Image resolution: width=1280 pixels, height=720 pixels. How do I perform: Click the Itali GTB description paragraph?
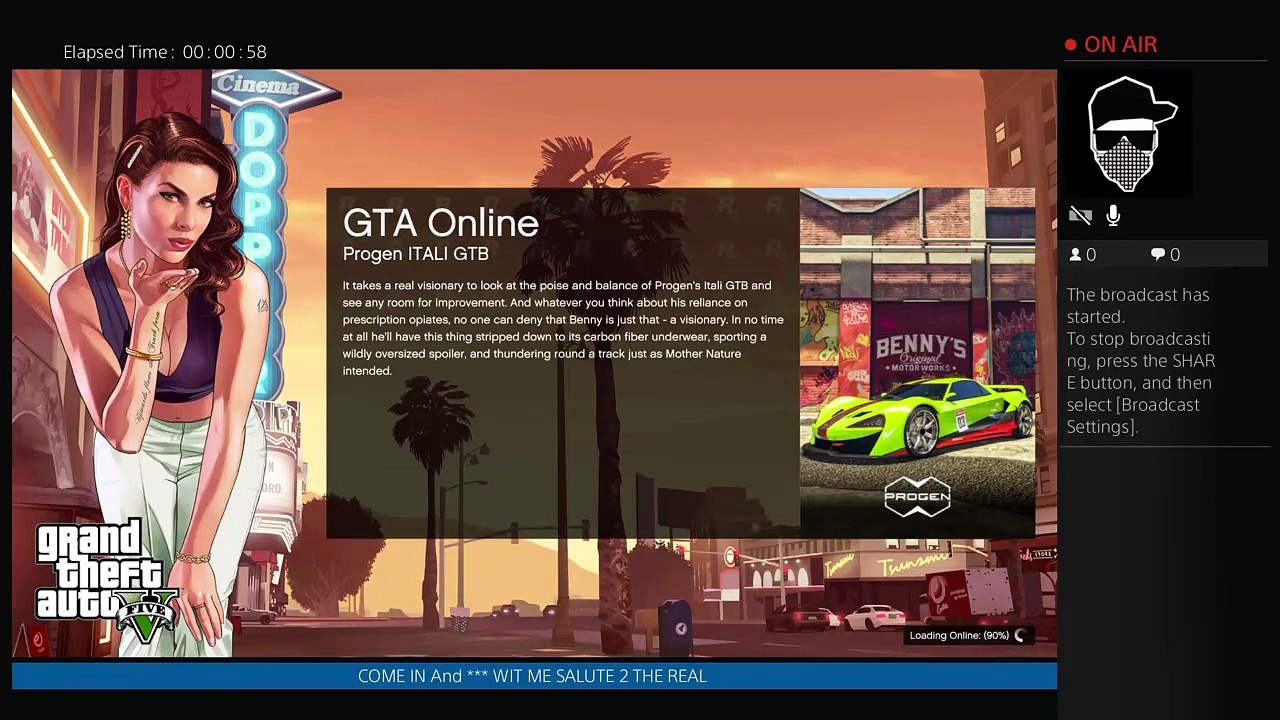563,328
